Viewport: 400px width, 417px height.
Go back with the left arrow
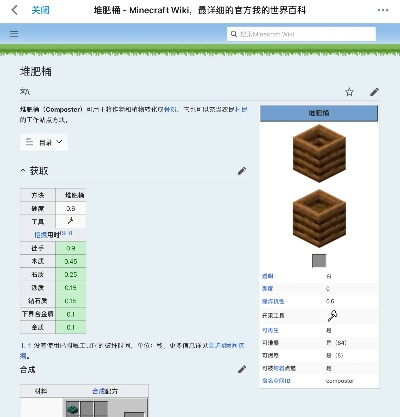pos(15,10)
